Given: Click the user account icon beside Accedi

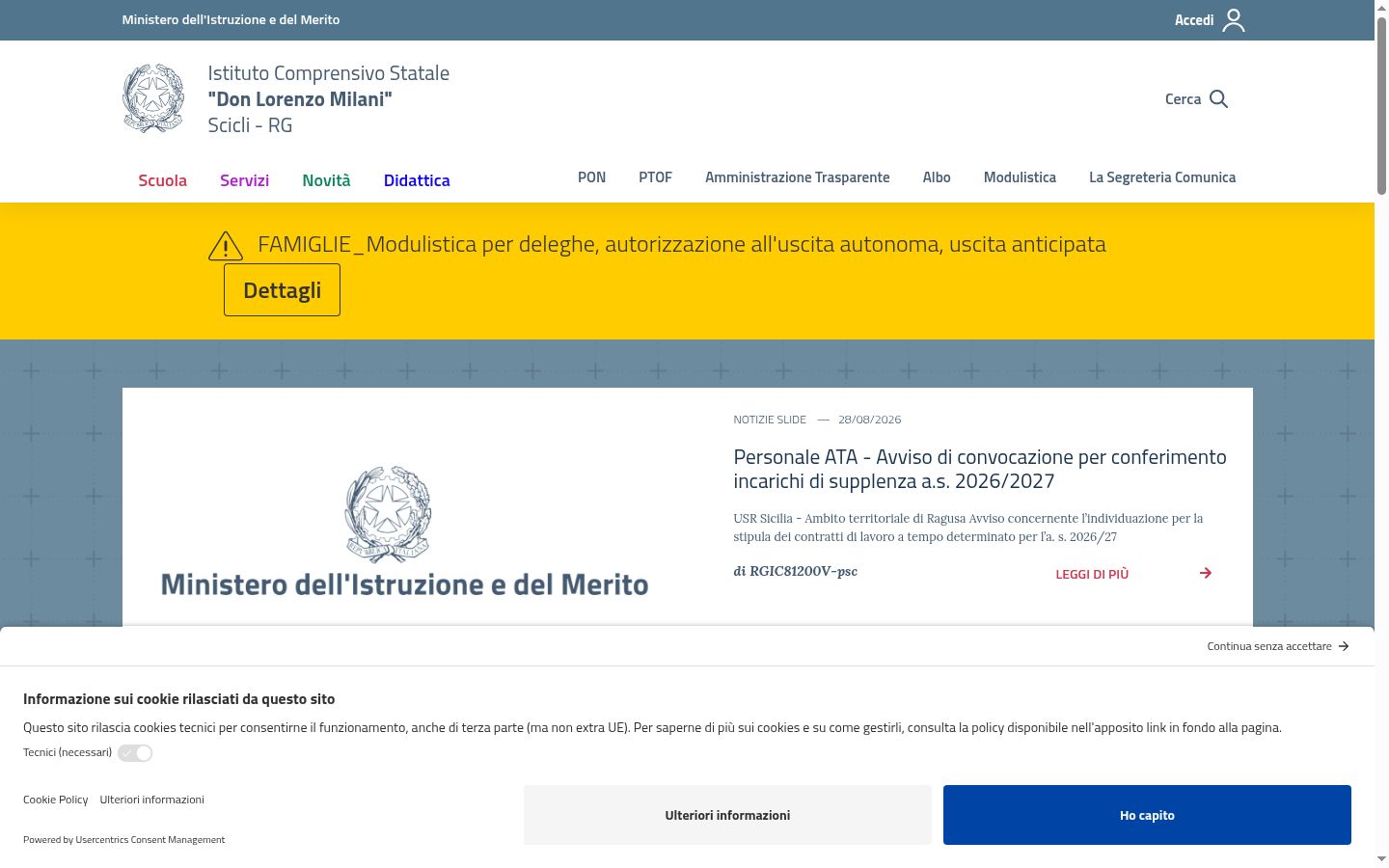Looking at the screenshot, I should point(1234,20).
